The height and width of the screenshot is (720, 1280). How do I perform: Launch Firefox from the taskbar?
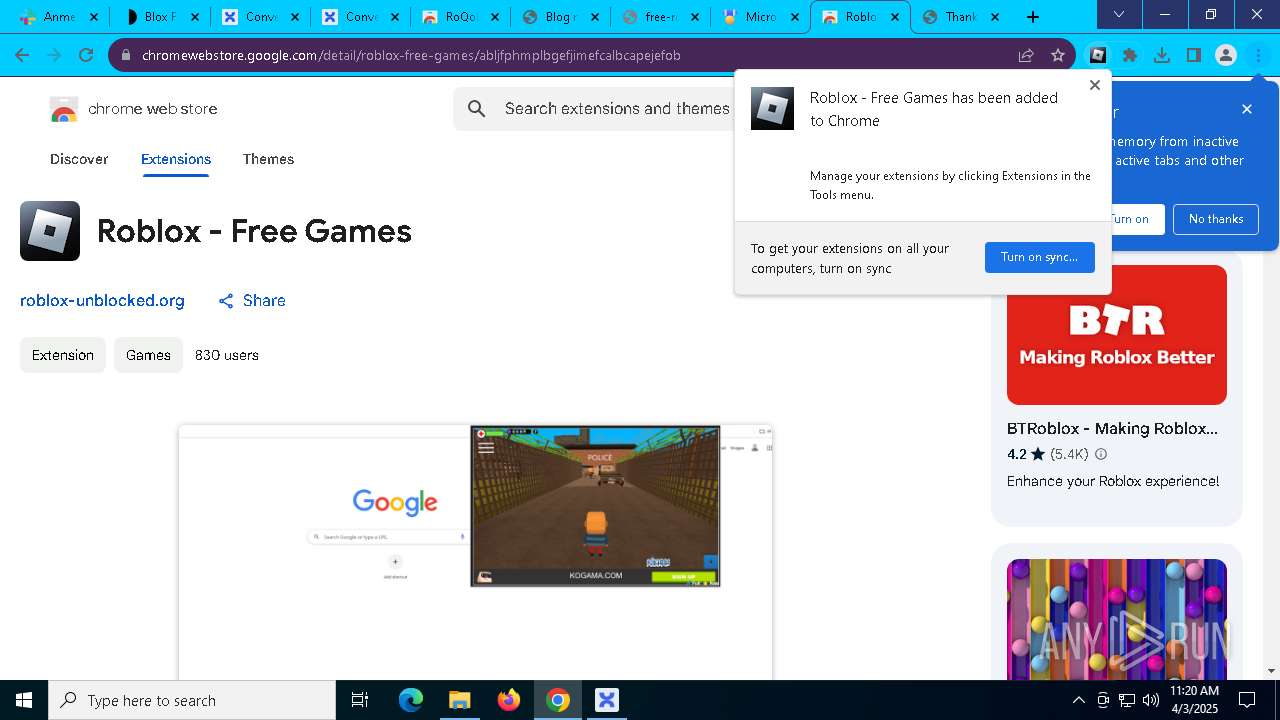(x=509, y=700)
